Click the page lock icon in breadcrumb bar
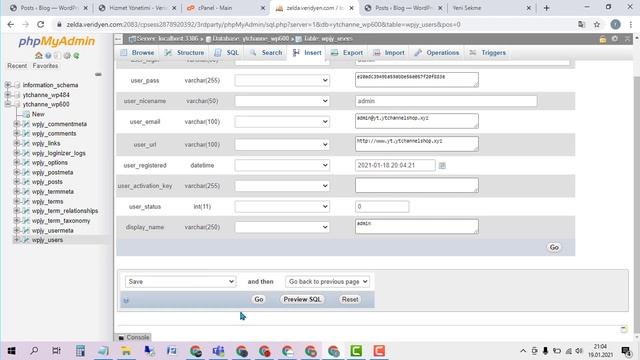640x360 pixels. 602,39
